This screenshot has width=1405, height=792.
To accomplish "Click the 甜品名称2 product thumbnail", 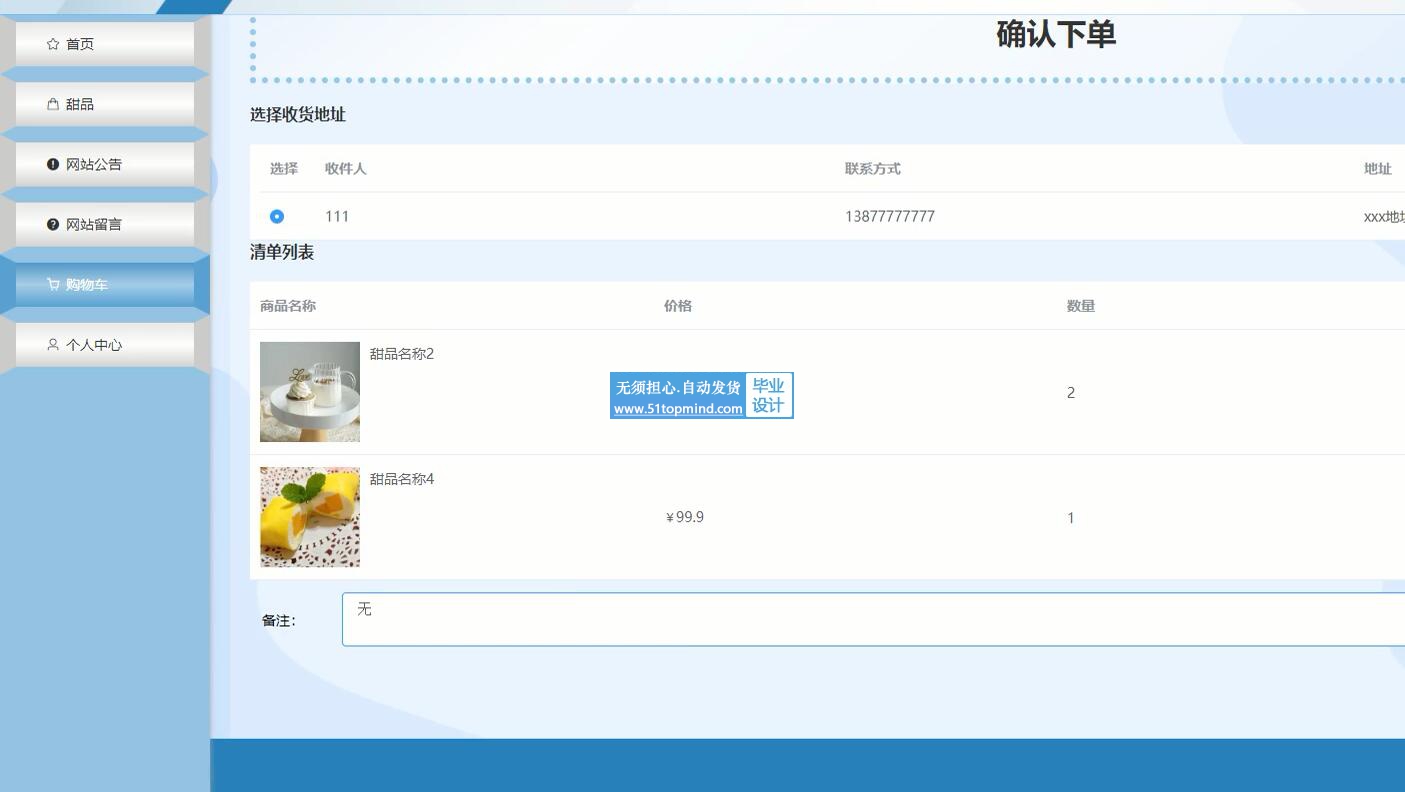I will click(x=310, y=392).
